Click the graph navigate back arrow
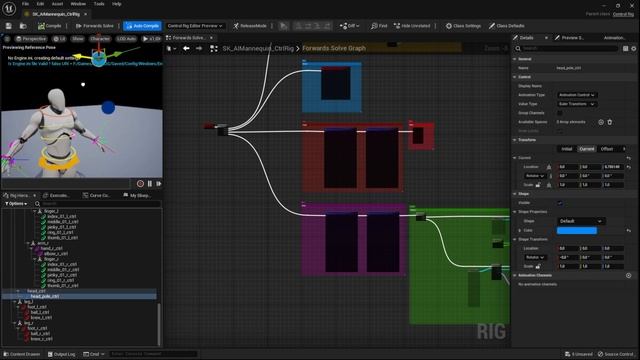The height and width of the screenshot is (360, 640). pos(186,48)
